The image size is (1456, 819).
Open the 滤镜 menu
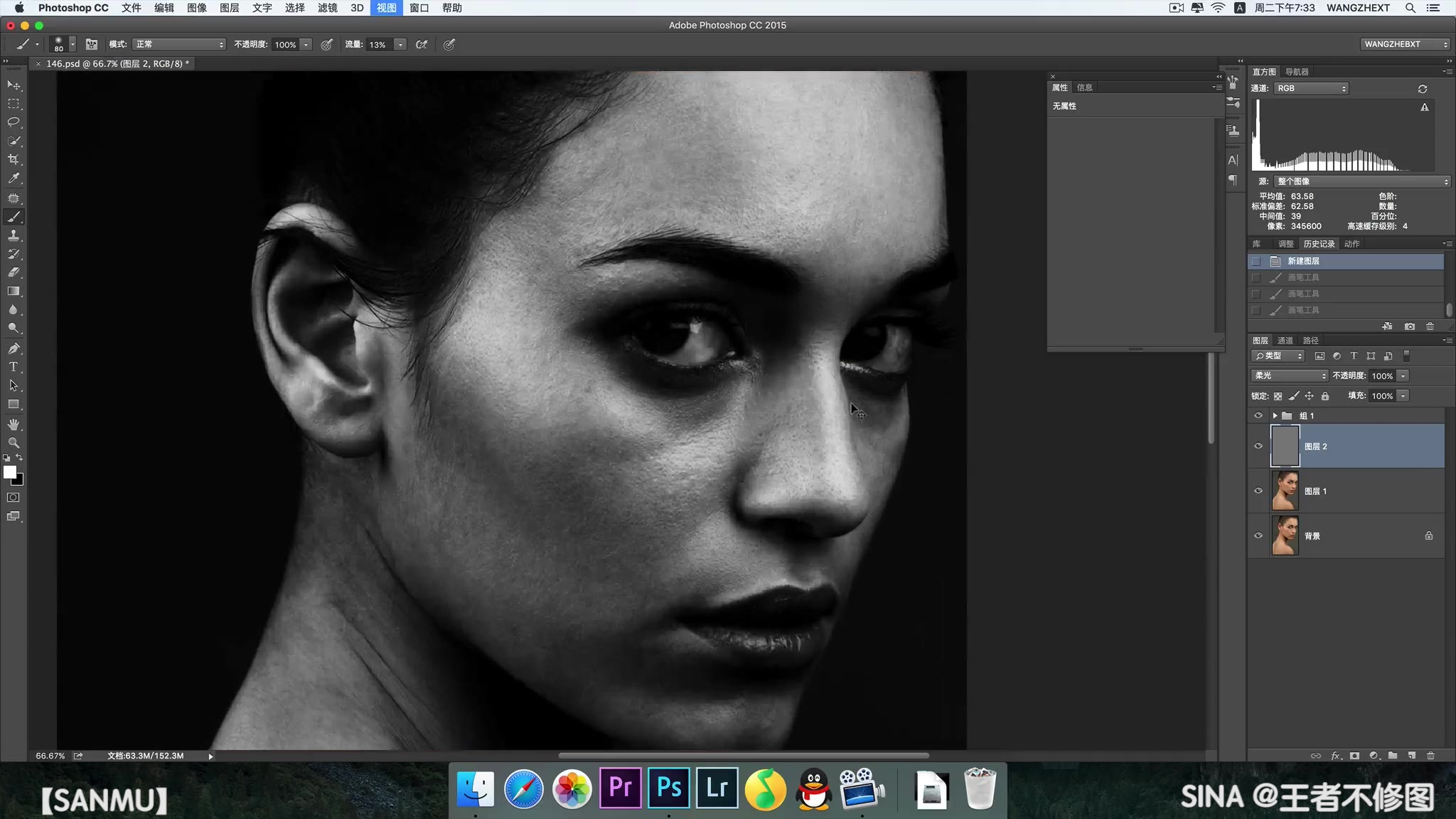pos(327,8)
